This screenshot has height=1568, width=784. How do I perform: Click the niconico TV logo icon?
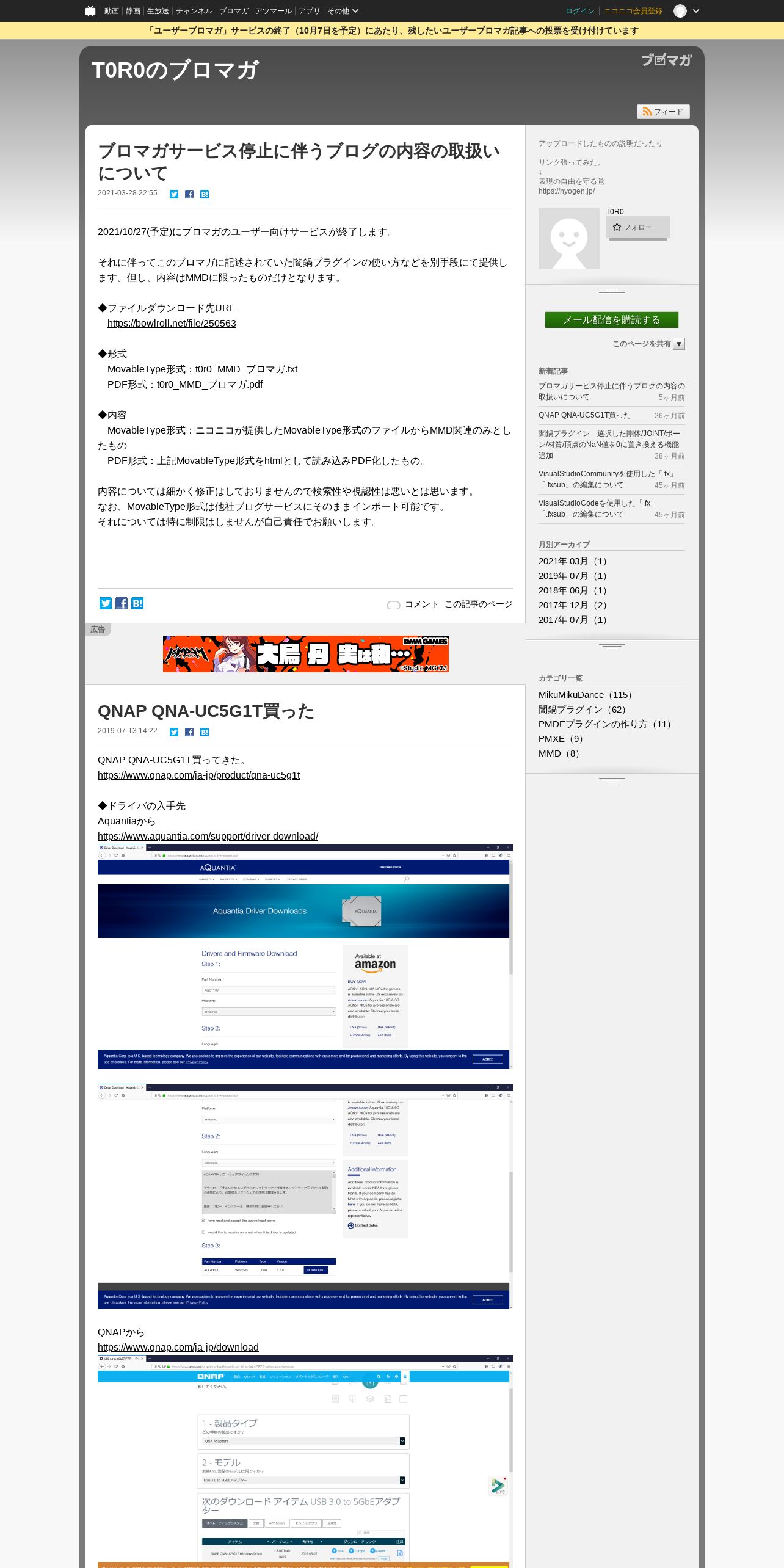pos(90,11)
